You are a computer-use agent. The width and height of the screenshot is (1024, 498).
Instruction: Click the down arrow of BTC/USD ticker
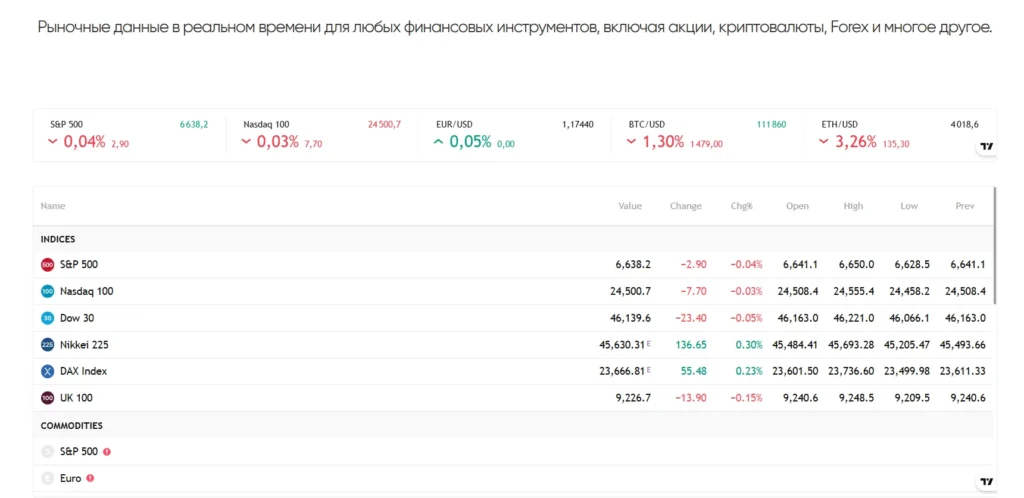(631, 142)
